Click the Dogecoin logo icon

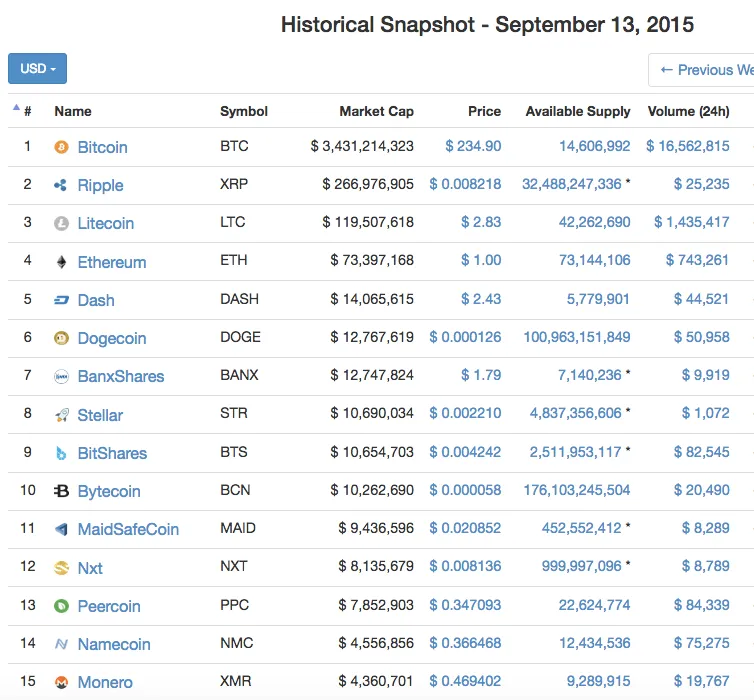(61, 338)
